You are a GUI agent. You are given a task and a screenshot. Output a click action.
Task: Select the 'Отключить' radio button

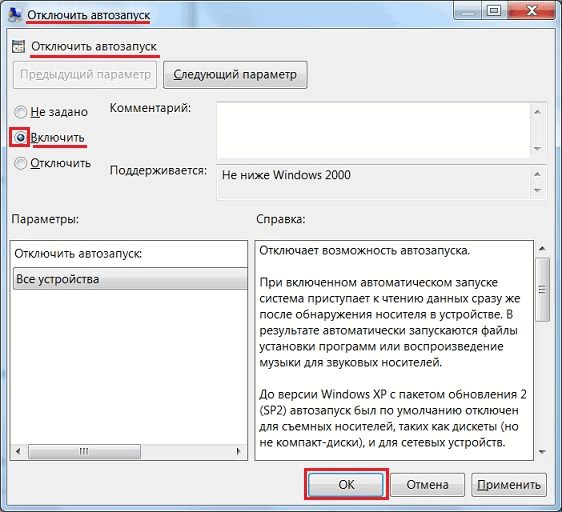20,163
